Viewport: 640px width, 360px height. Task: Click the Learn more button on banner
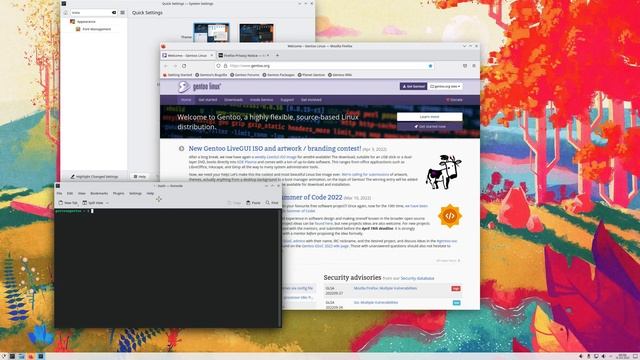coord(429,117)
